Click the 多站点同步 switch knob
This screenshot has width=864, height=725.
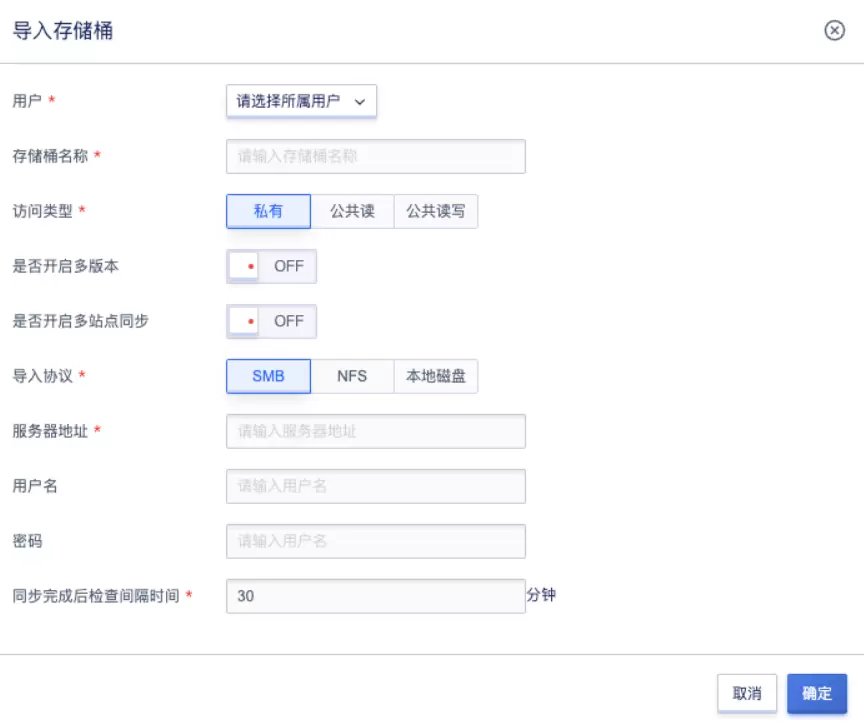click(x=246, y=321)
